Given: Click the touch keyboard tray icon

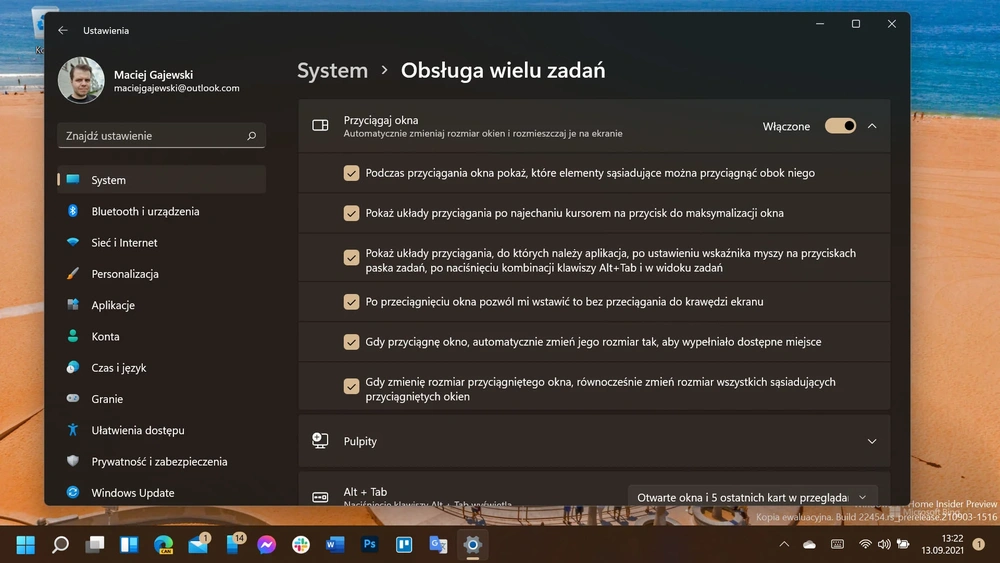Looking at the screenshot, I should pos(837,545).
